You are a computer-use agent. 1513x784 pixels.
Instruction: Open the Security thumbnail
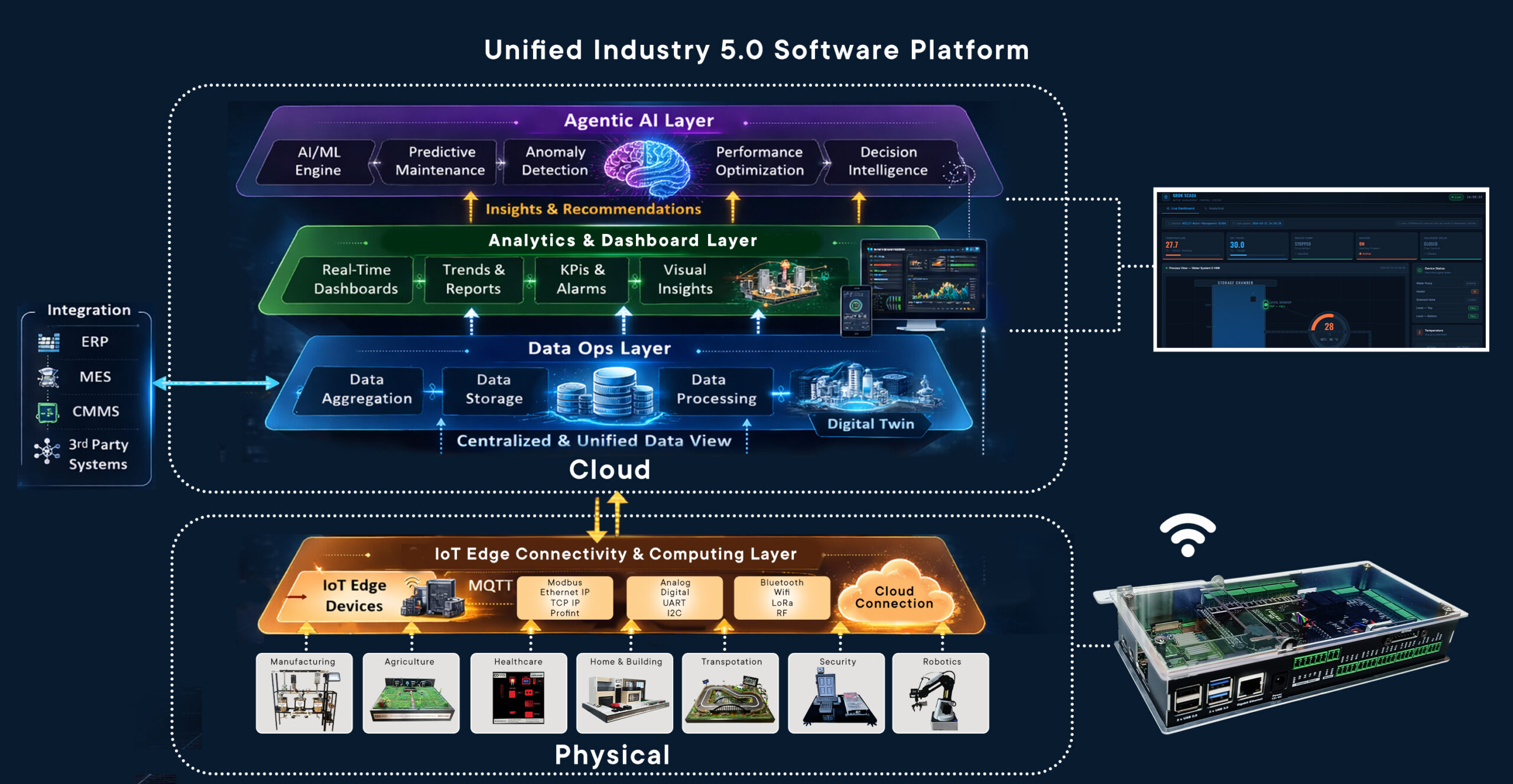tap(836, 692)
